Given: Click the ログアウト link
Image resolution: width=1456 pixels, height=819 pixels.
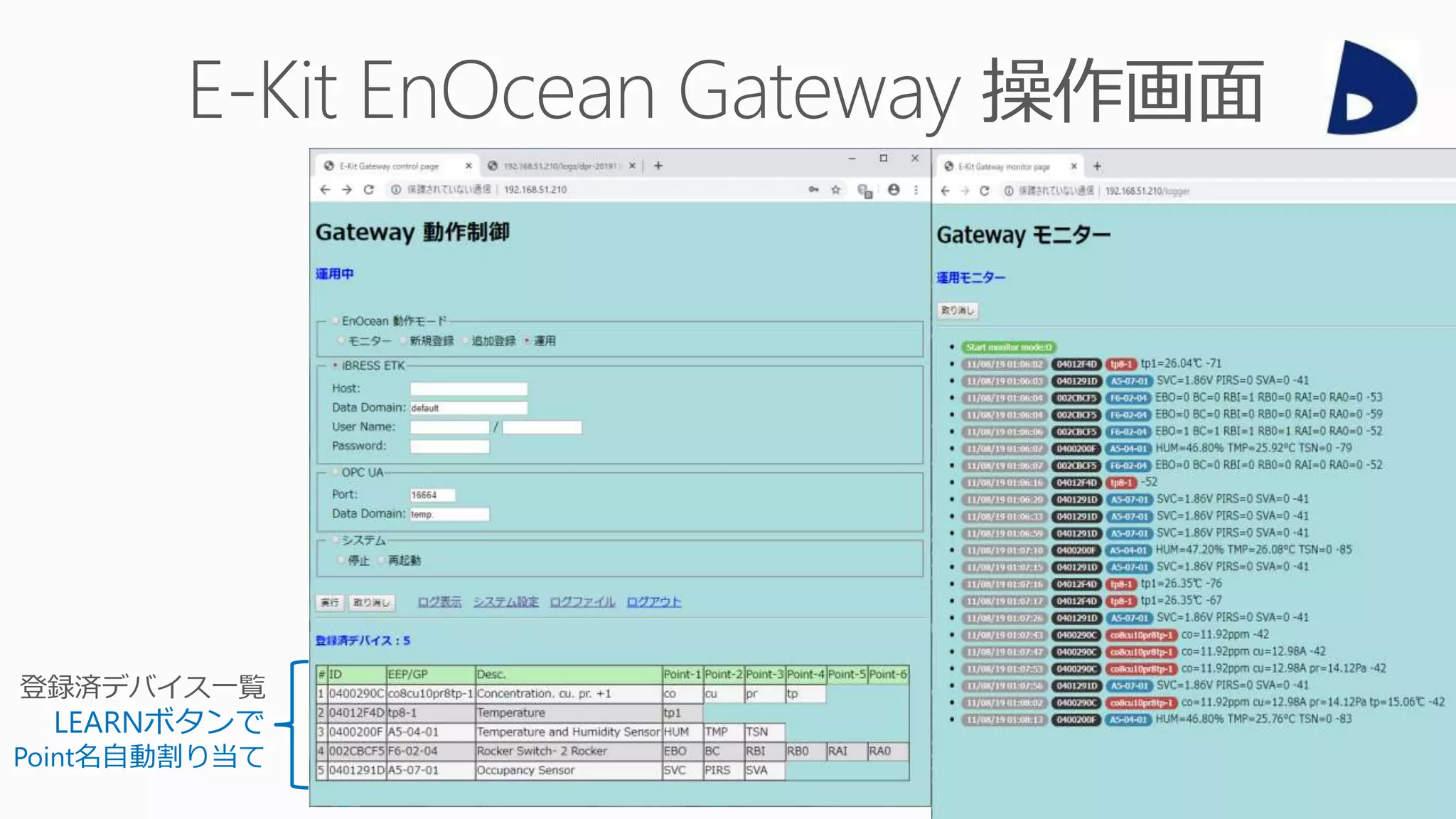Looking at the screenshot, I should [654, 602].
